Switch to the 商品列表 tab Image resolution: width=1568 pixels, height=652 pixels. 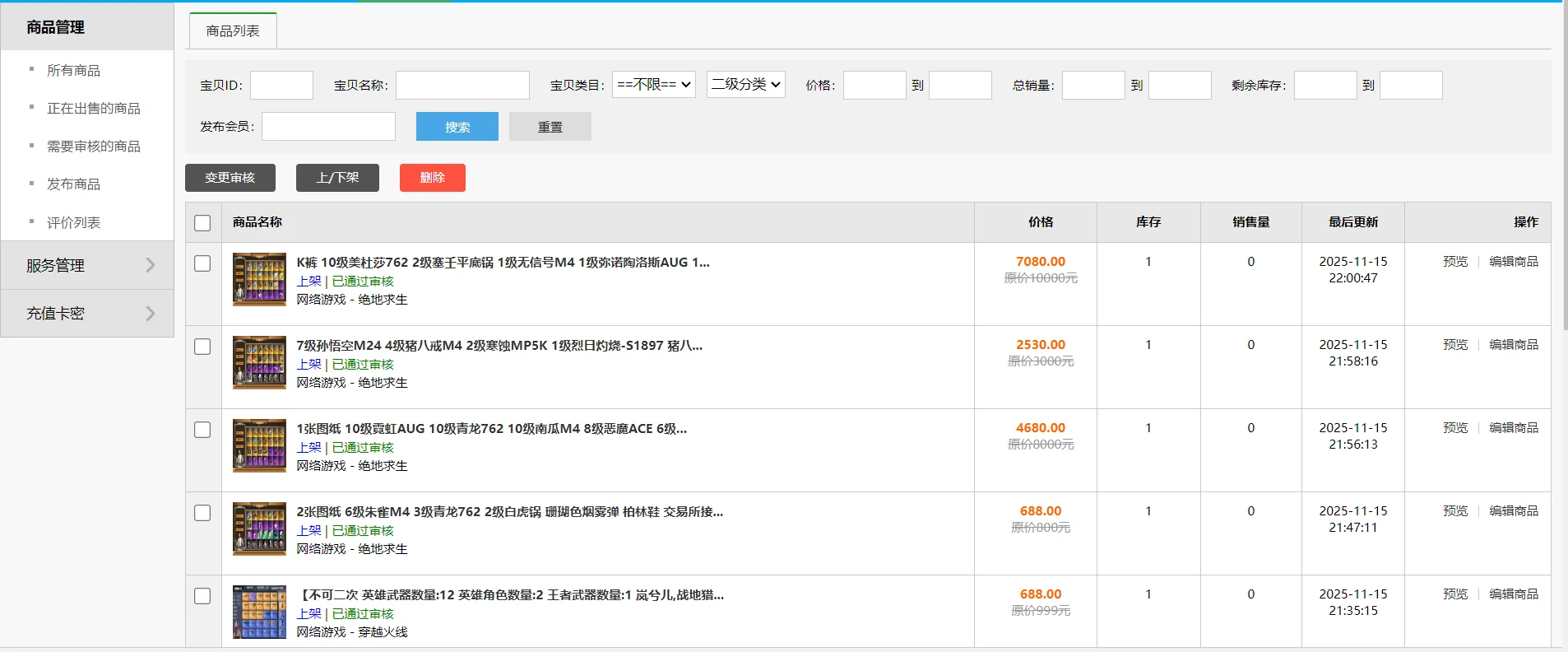[x=233, y=31]
